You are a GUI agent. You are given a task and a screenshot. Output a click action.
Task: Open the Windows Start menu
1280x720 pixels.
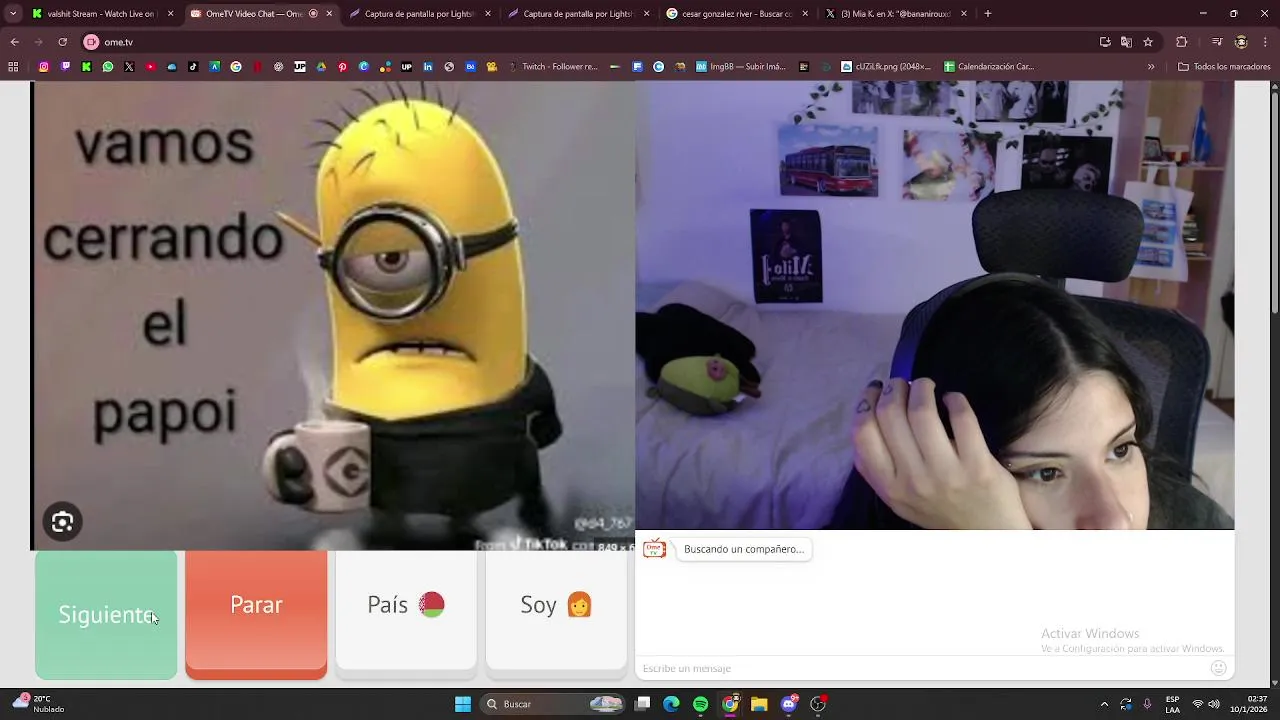point(463,704)
